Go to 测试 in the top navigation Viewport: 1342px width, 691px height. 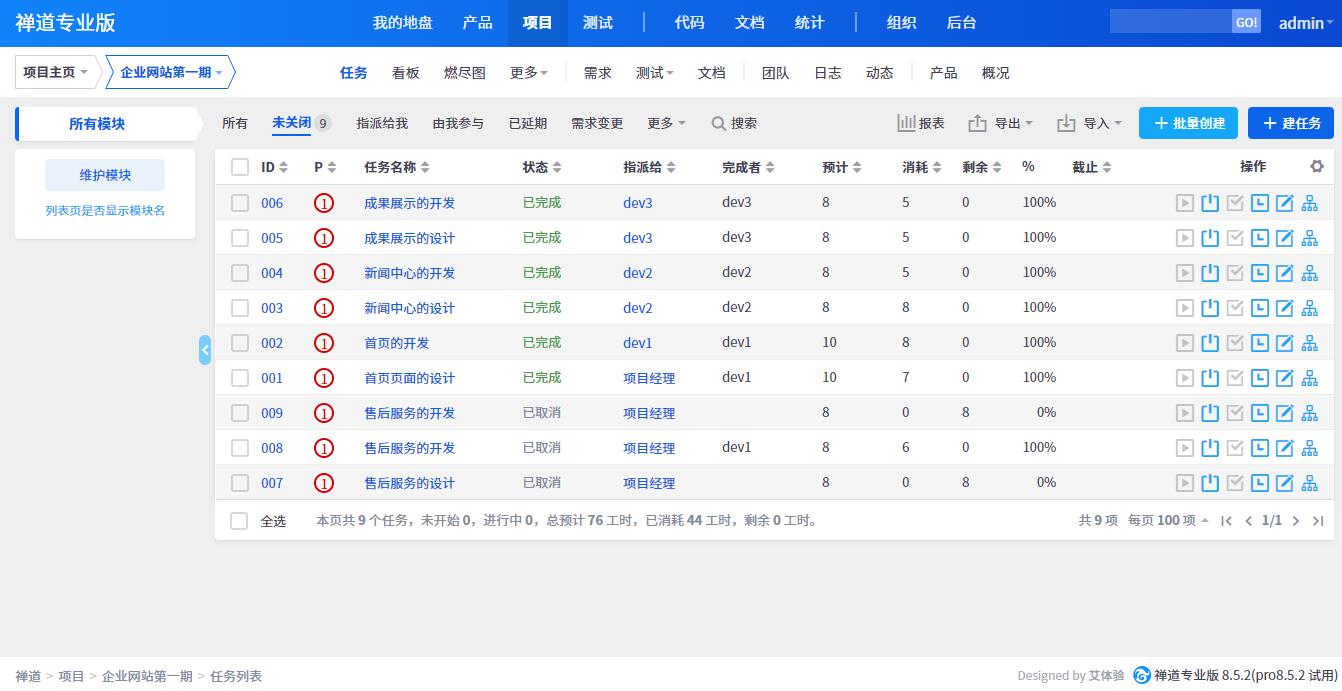point(598,23)
